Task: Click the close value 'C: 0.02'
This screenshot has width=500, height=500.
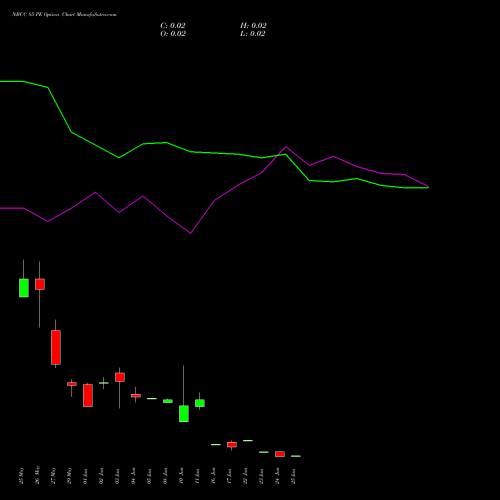Action: click(173, 26)
